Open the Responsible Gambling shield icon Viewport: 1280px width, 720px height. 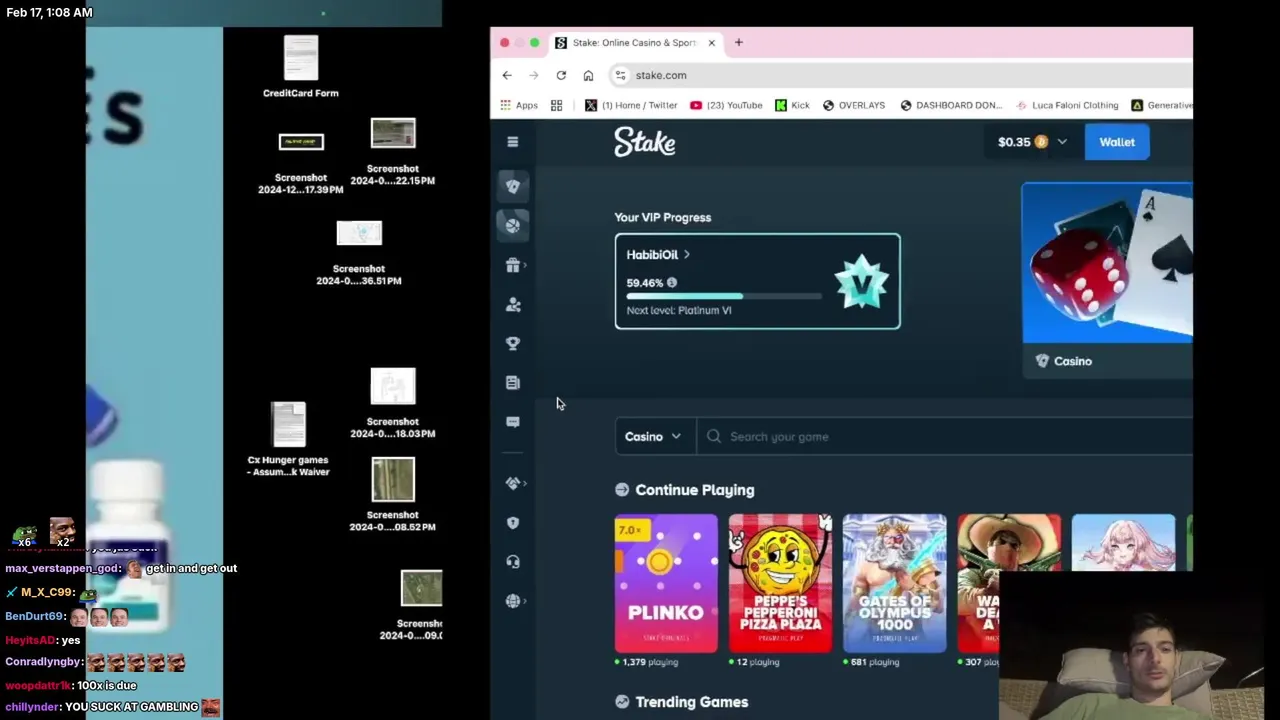point(513,522)
